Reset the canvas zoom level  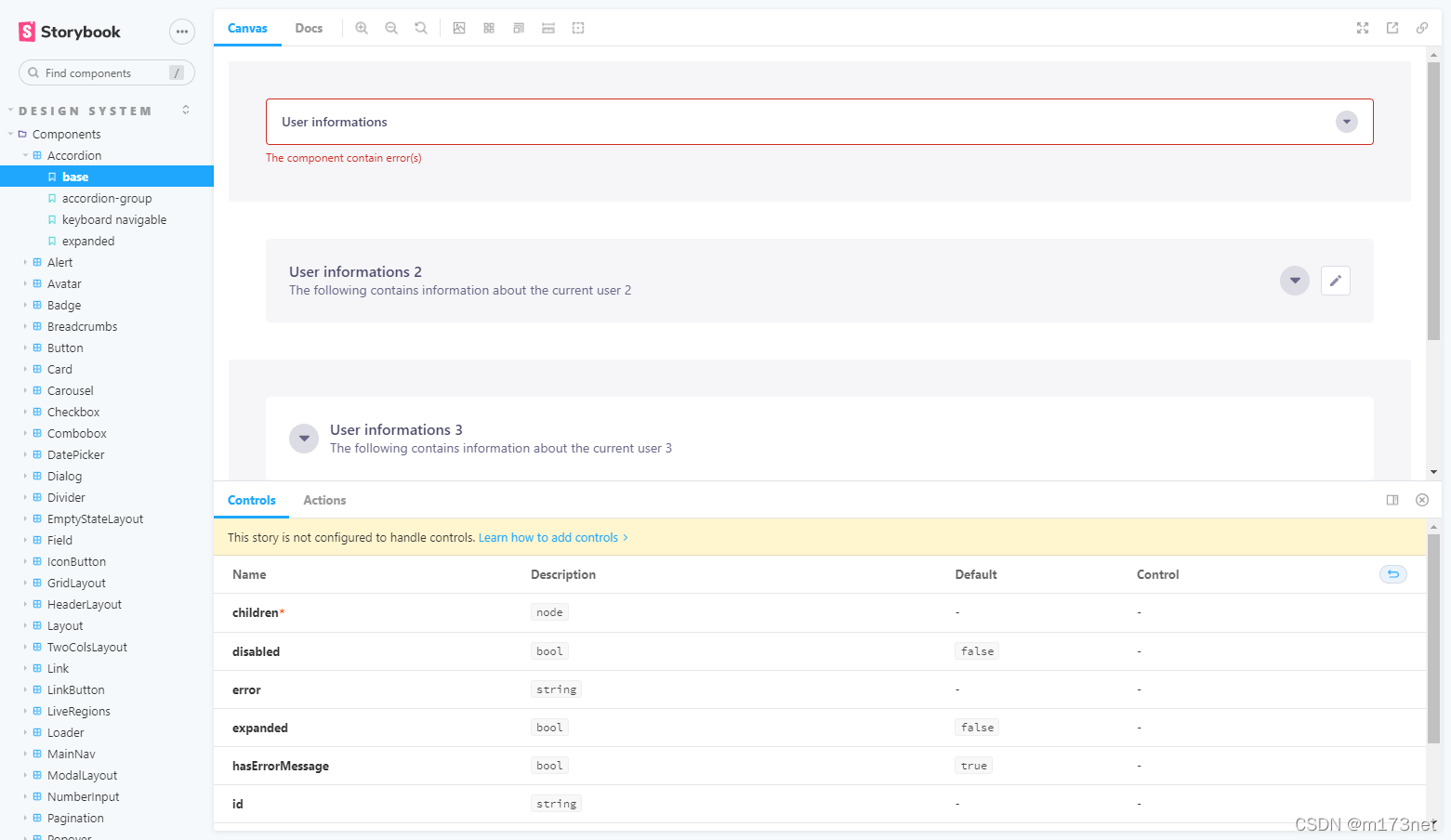421,28
